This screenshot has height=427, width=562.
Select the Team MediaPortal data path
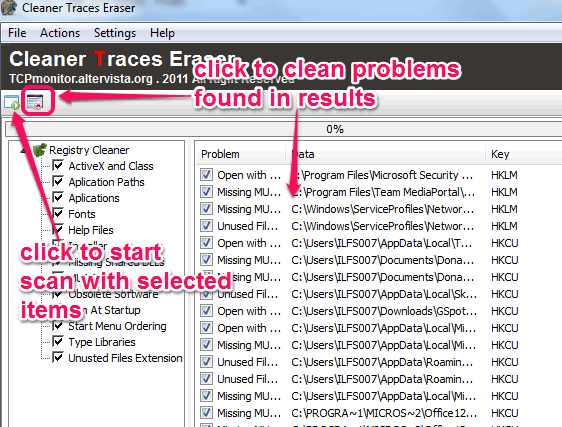pos(383,192)
